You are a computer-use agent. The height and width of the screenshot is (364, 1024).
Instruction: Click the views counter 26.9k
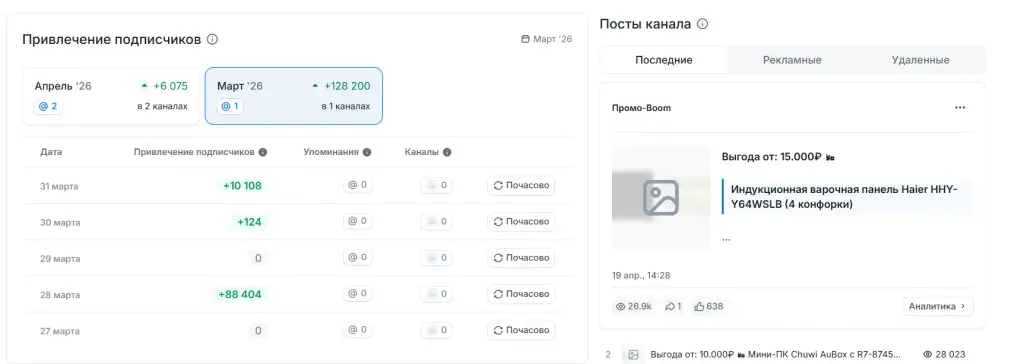click(x=633, y=306)
